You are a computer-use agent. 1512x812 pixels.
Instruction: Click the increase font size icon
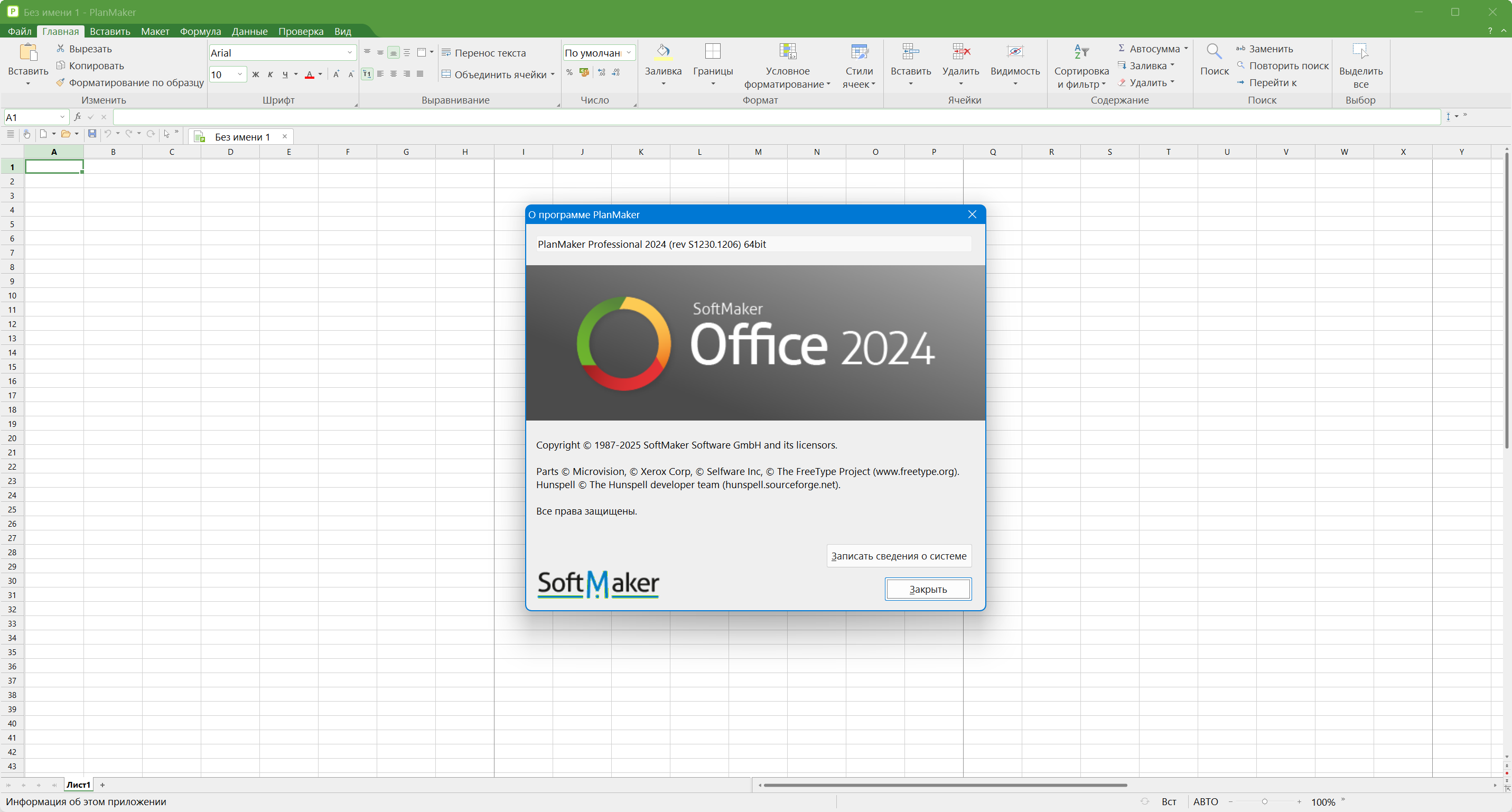[336, 74]
